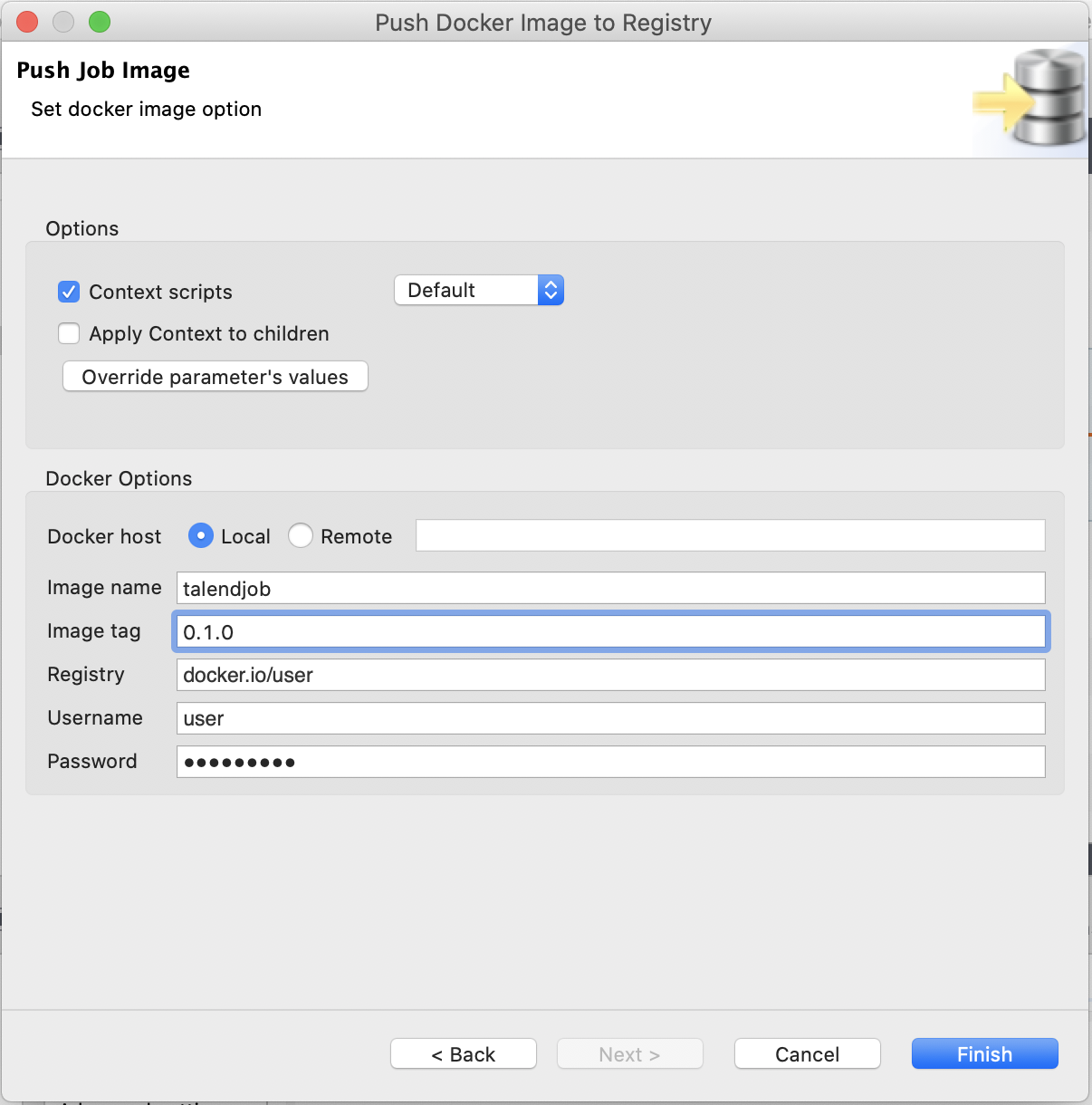Focus the Image tag field showing 0.1.0
This screenshot has height=1105, width=1092.
pyautogui.click(x=610, y=631)
